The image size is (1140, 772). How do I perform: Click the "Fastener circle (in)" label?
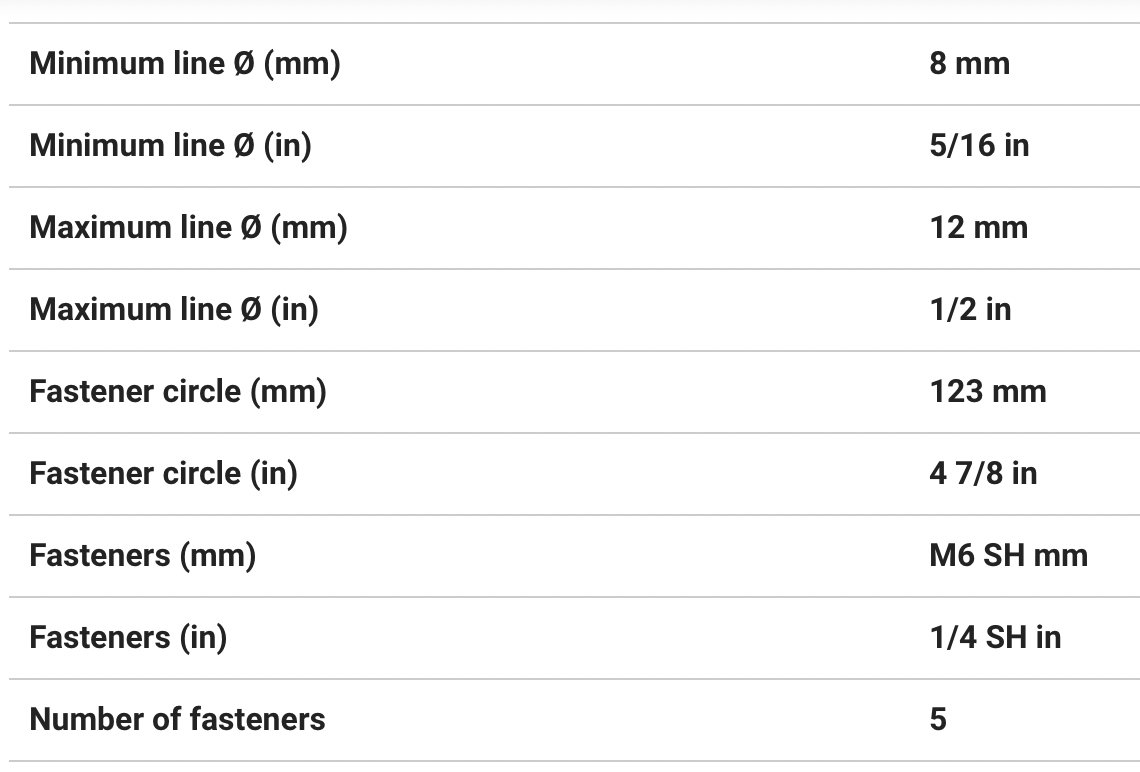tap(163, 474)
